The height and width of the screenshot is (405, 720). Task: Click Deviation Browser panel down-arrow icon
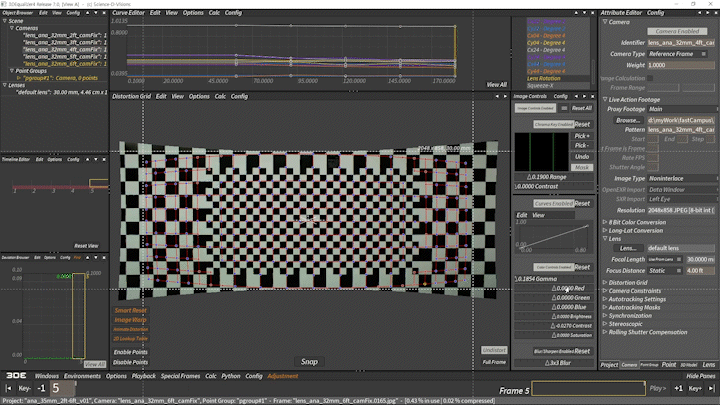pos(96,258)
